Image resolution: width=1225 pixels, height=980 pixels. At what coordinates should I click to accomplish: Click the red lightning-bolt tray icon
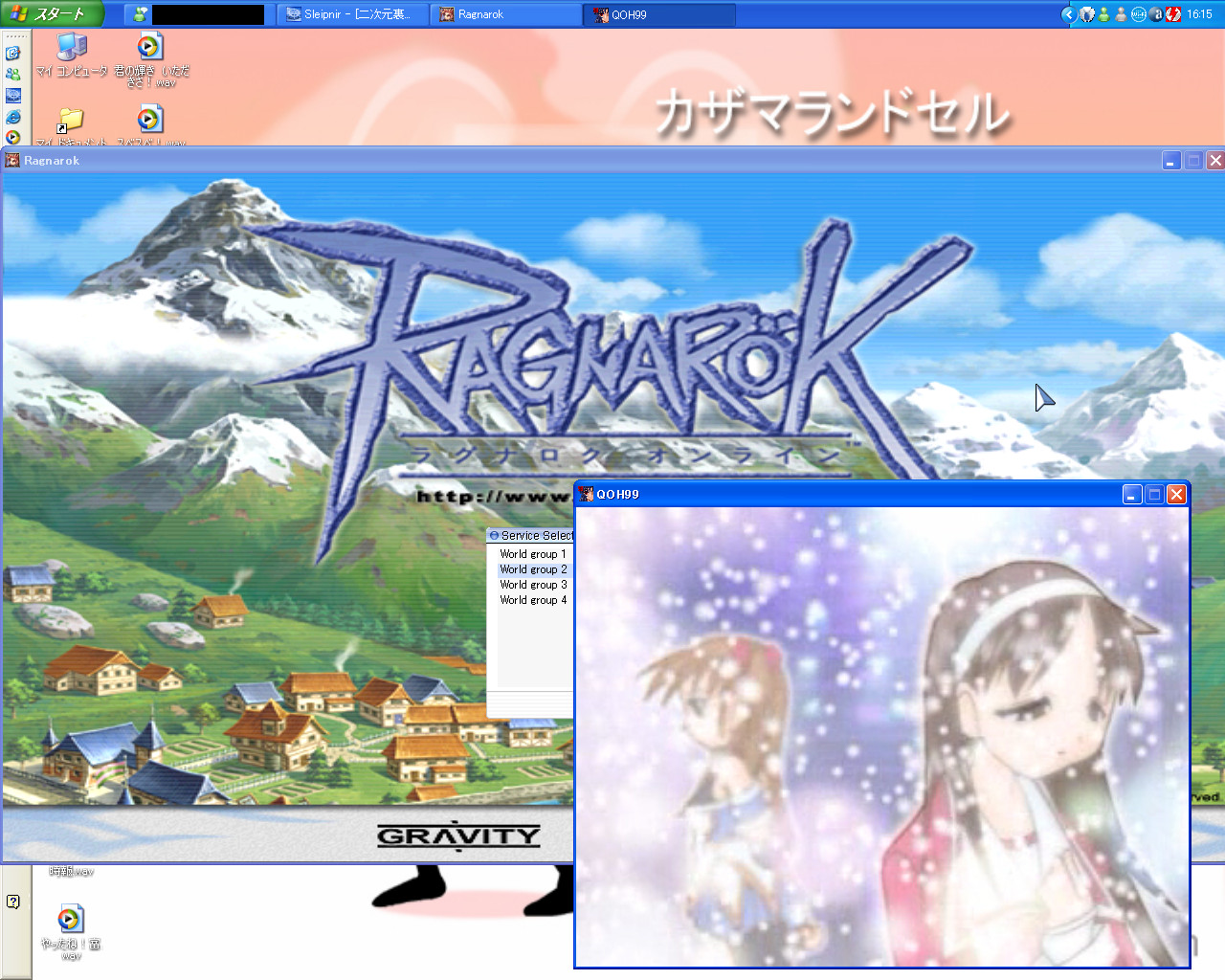tap(1172, 14)
